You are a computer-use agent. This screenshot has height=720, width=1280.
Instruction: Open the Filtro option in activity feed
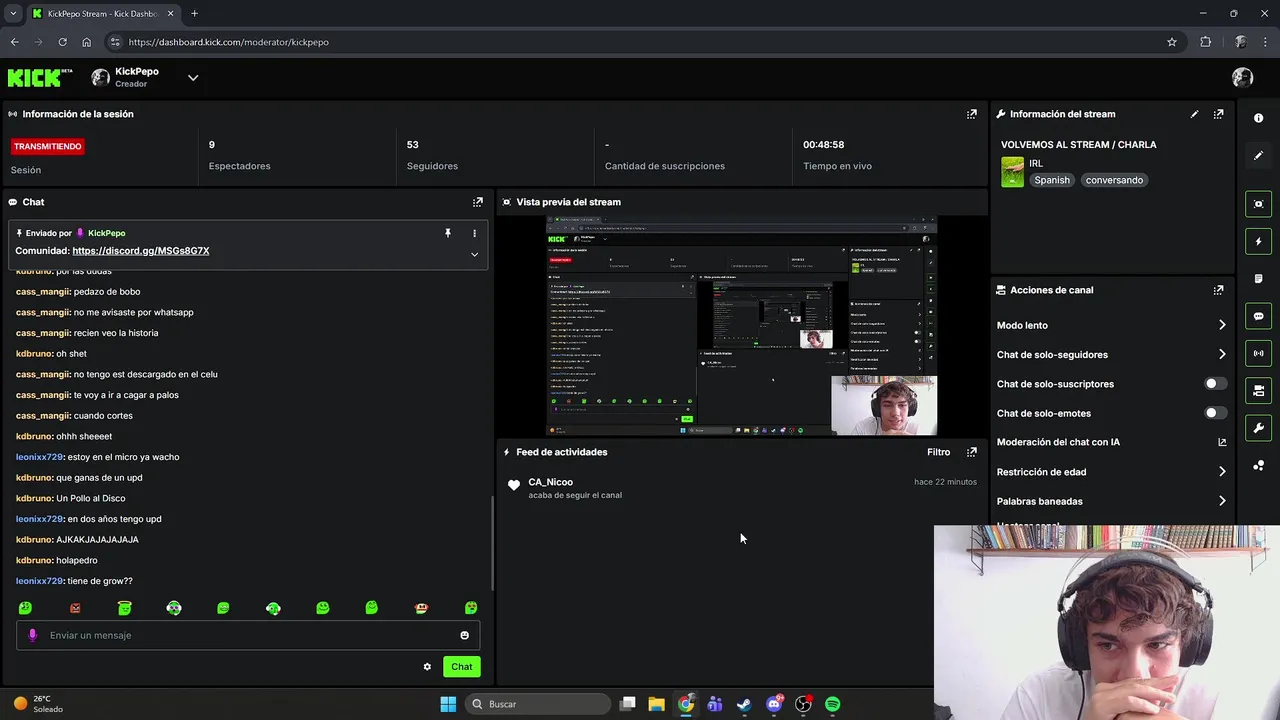tap(938, 452)
